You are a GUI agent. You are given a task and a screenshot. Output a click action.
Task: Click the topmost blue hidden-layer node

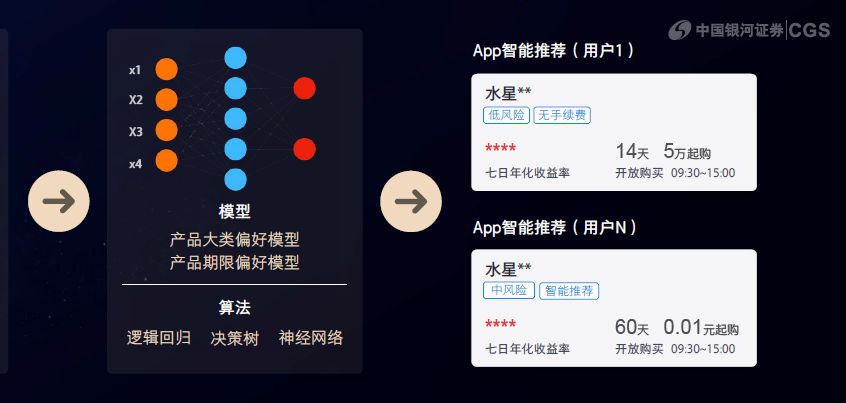point(235,58)
